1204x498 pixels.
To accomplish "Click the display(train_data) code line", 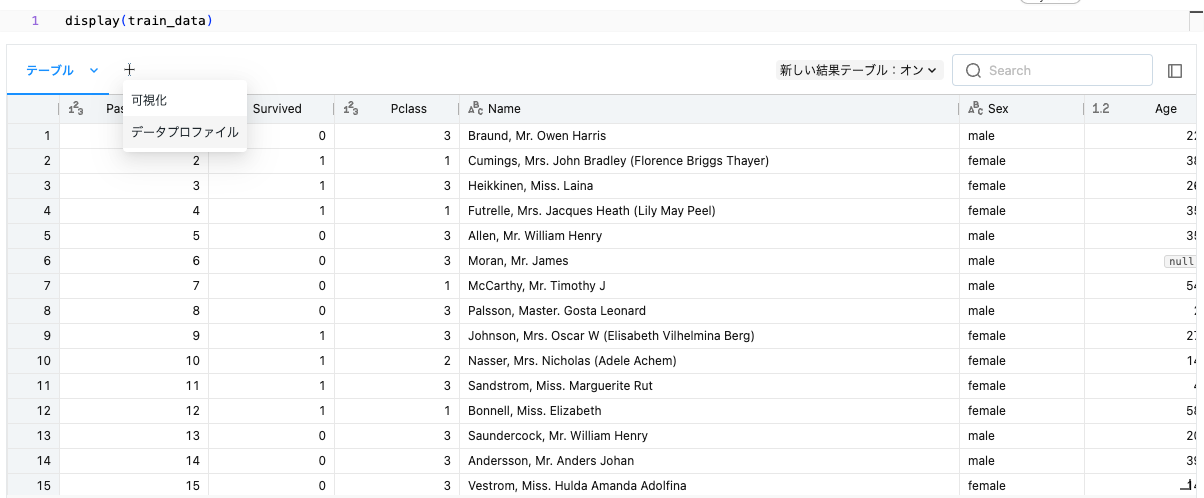I will tap(139, 20).
